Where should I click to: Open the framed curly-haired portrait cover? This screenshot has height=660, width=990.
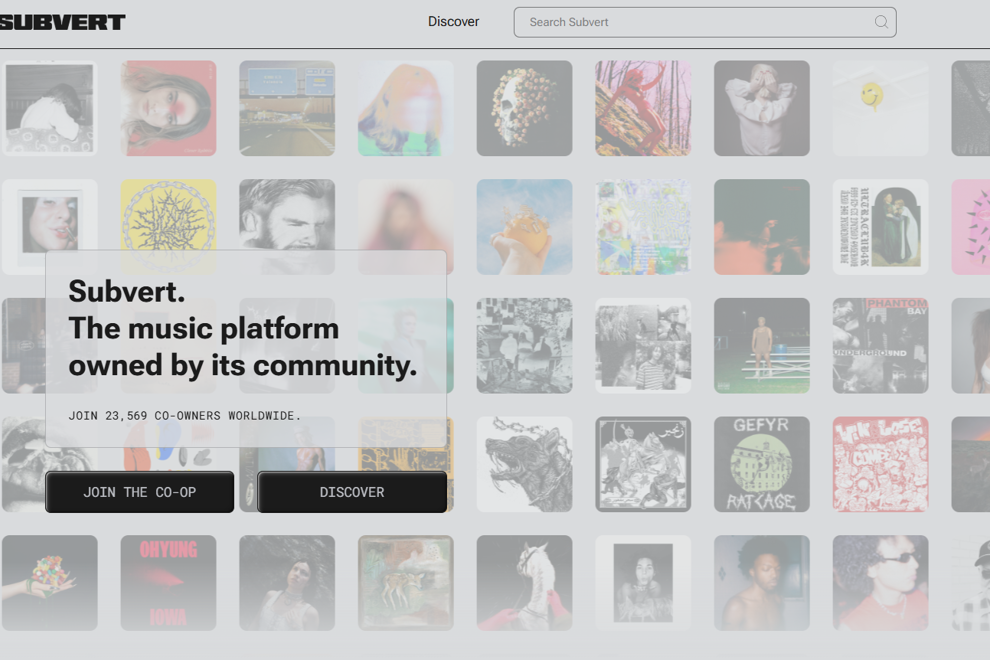pos(643,583)
